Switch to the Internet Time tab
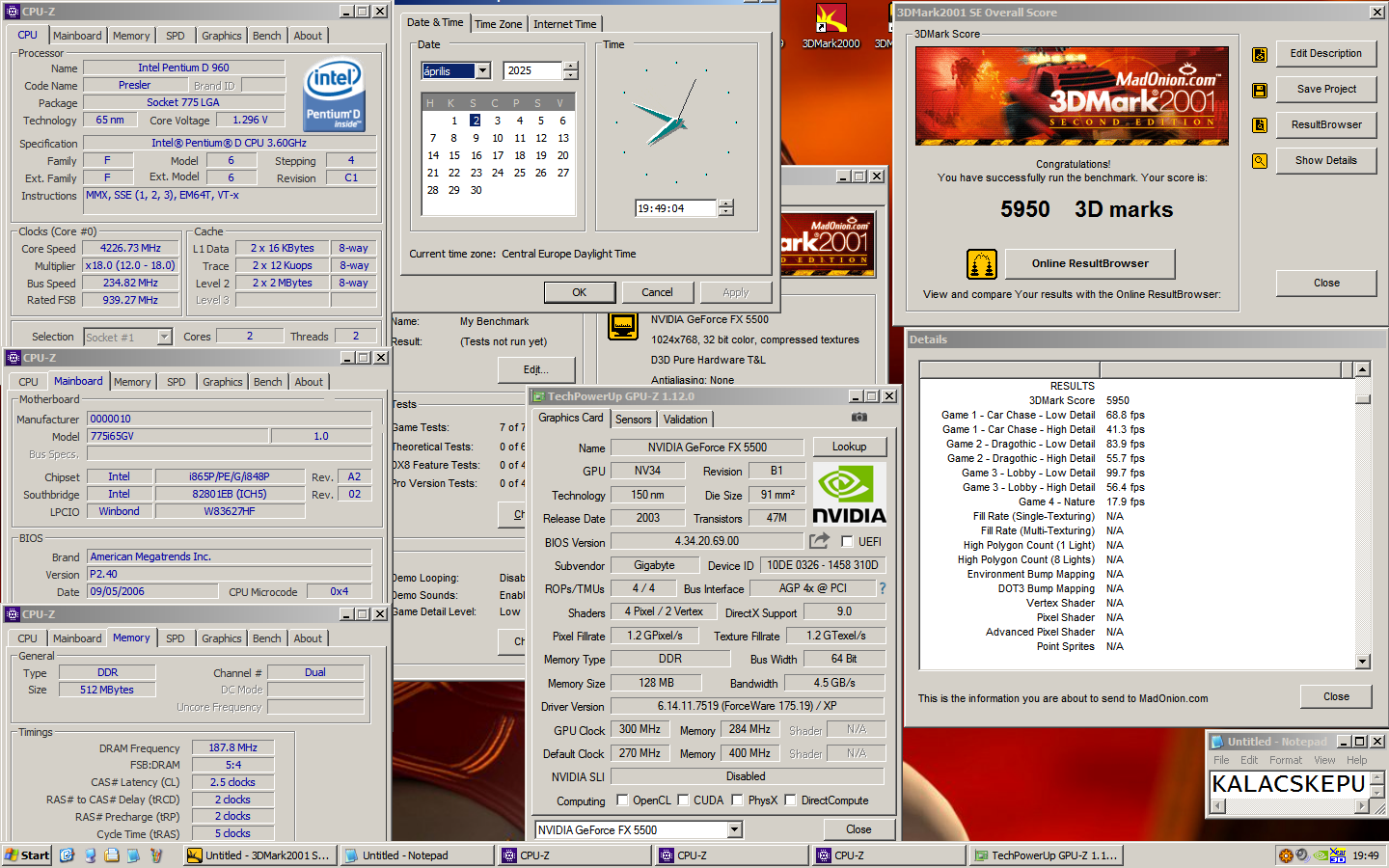 click(x=565, y=24)
